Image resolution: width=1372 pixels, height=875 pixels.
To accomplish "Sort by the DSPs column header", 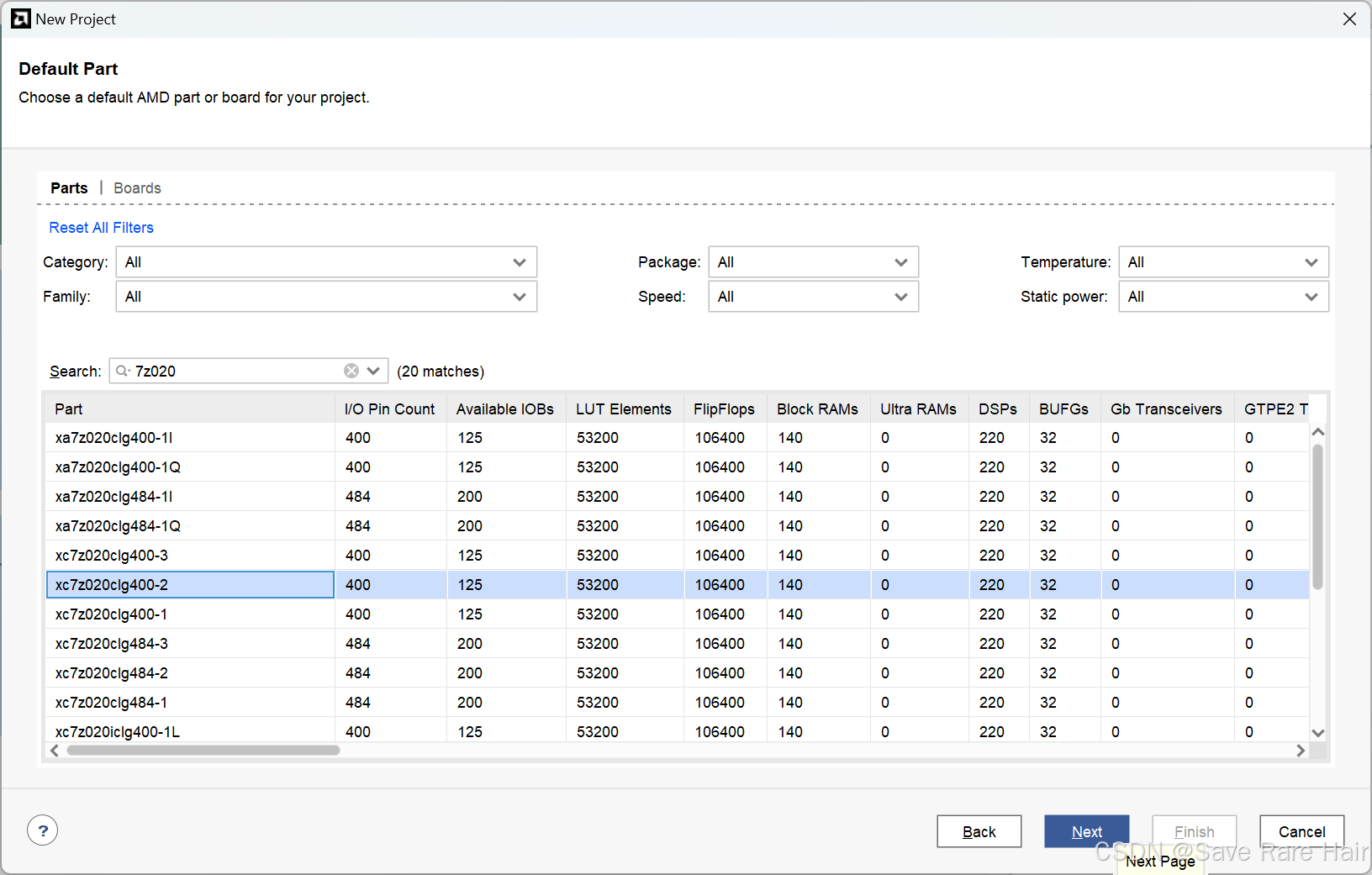I will [x=998, y=409].
